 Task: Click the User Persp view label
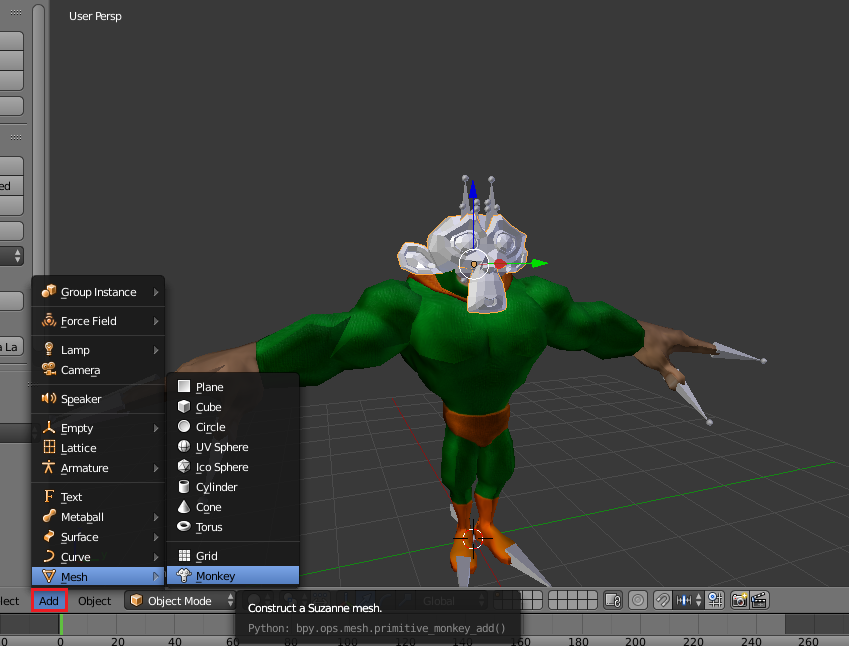95,16
